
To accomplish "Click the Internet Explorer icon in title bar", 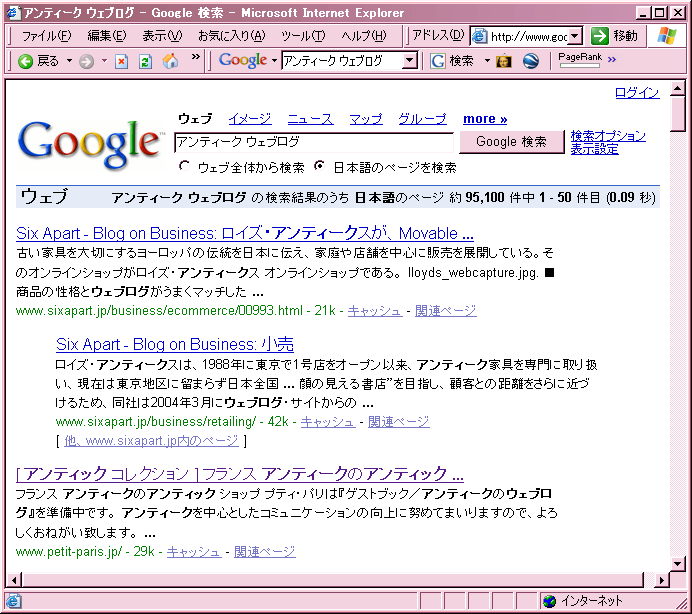I will (14, 13).
